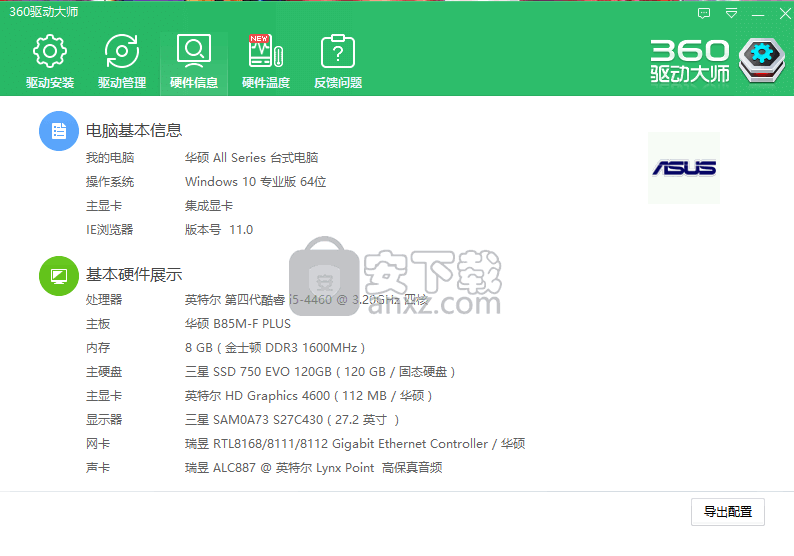Click the feedback chat bubble icon in title bar

point(704,13)
